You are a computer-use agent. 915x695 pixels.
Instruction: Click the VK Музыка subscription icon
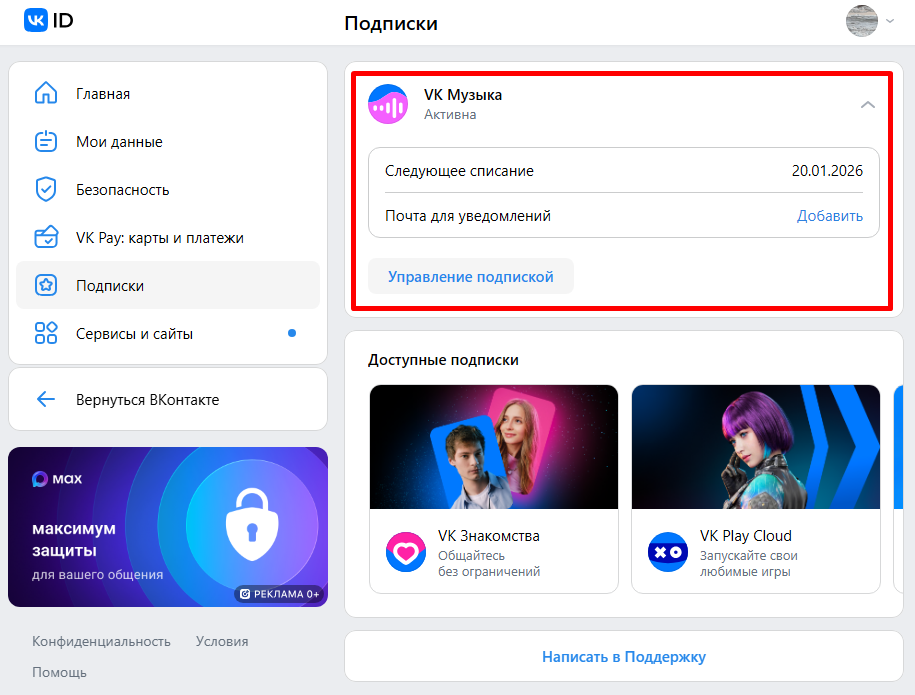pos(388,103)
